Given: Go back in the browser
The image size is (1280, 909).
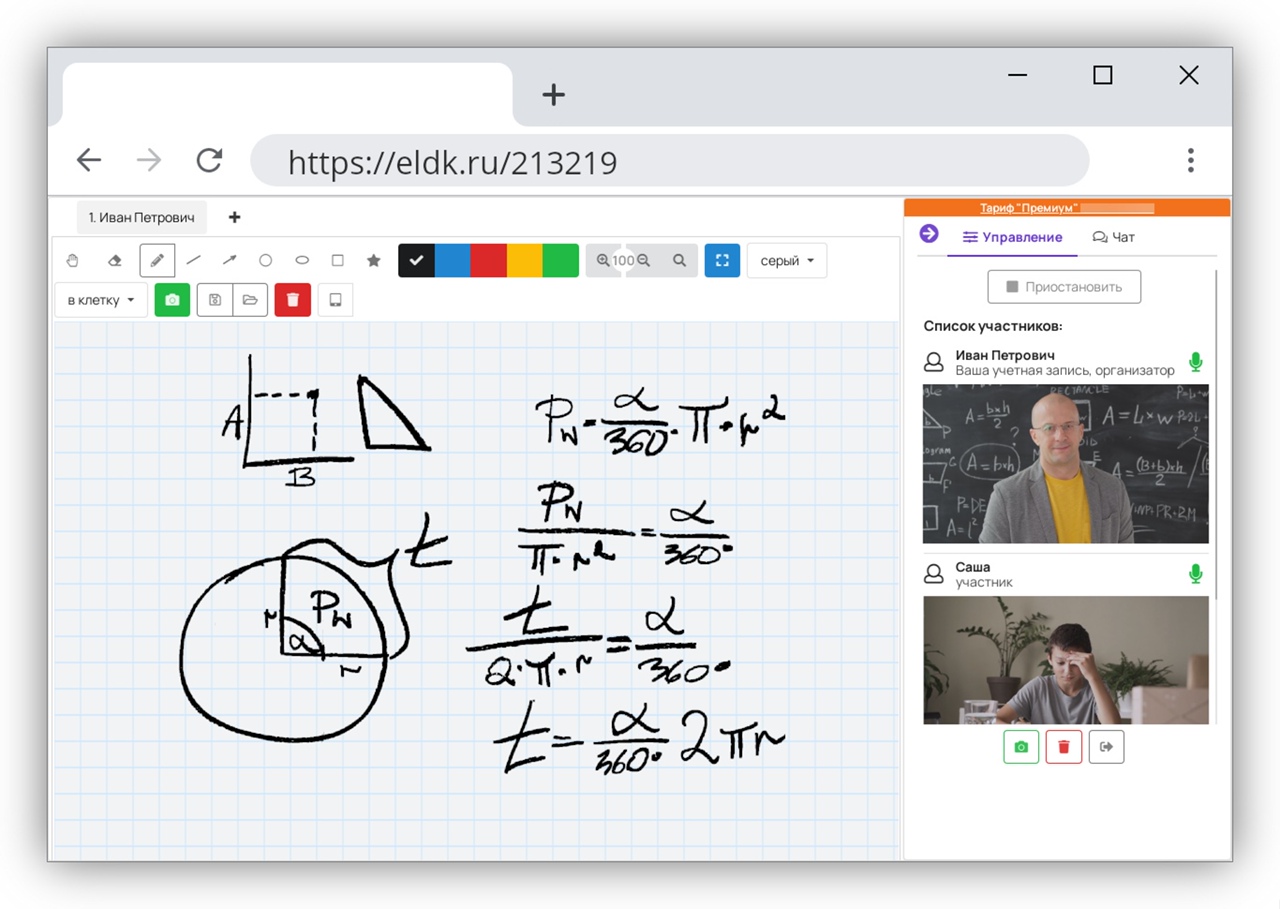Looking at the screenshot, I should 89,160.
